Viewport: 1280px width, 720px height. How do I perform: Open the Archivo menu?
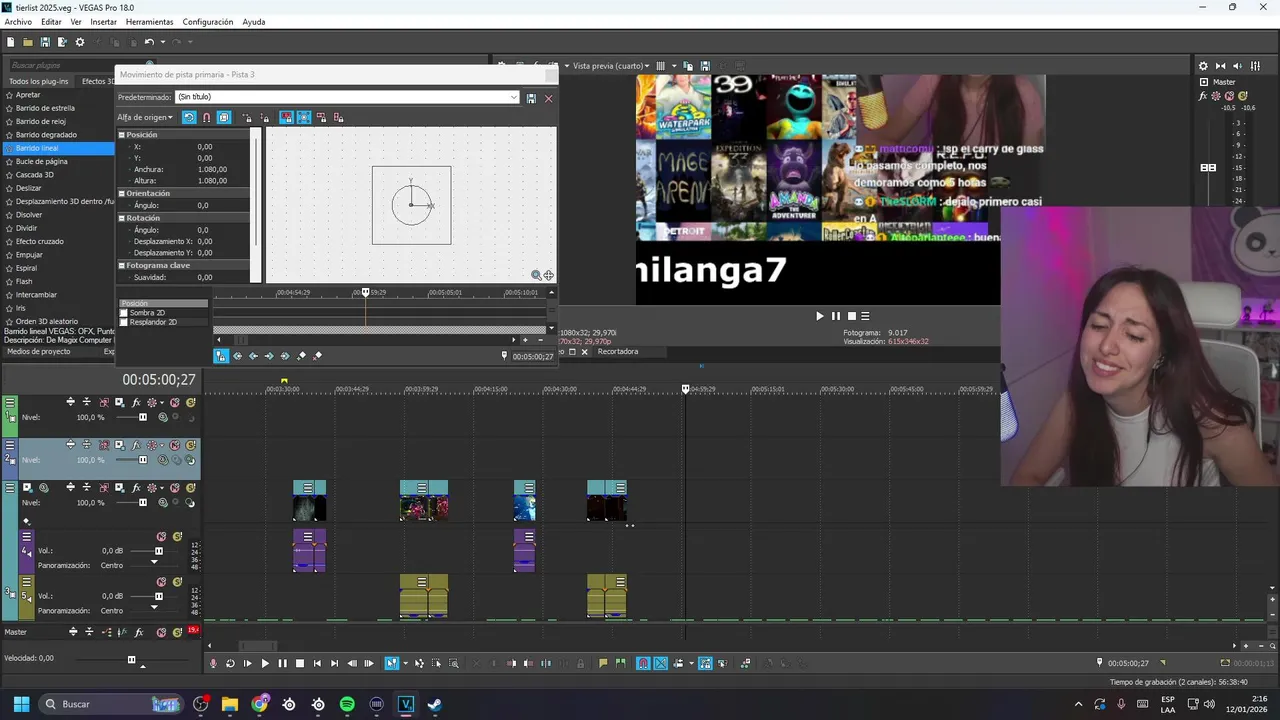(x=18, y=22)
